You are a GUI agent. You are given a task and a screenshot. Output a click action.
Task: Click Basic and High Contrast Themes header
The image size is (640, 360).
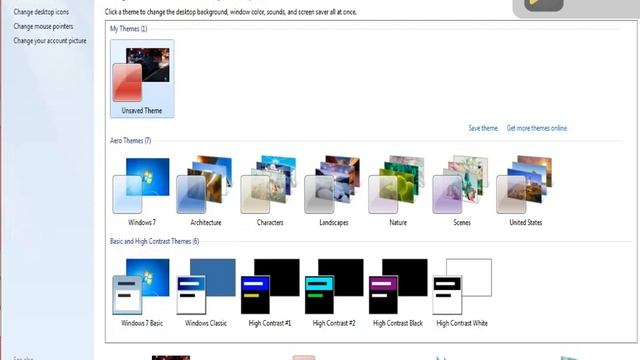154,241
